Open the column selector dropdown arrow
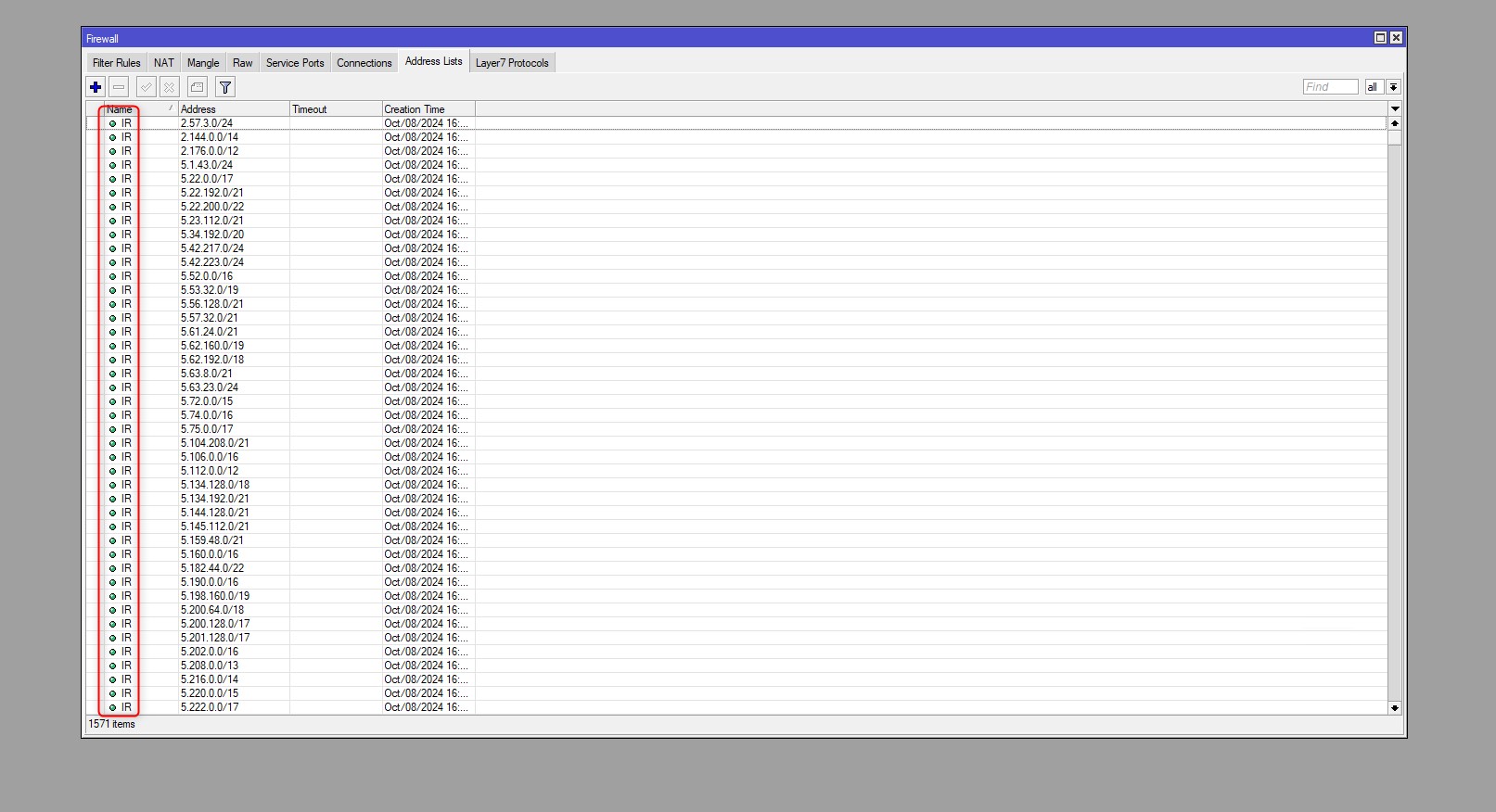The height and width of the screenshot is (812, 1496). click(1395, 108)
